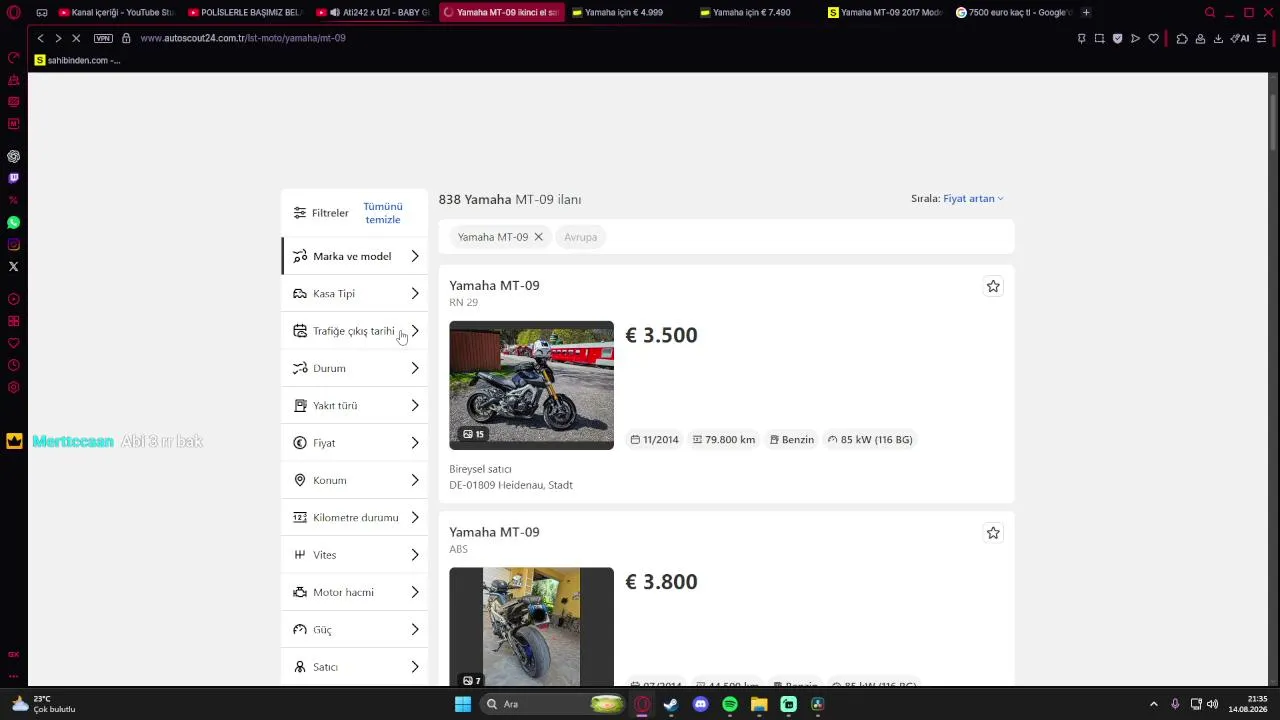
Task: Expand the Marka ve model filter
Action: pos(355,256)
